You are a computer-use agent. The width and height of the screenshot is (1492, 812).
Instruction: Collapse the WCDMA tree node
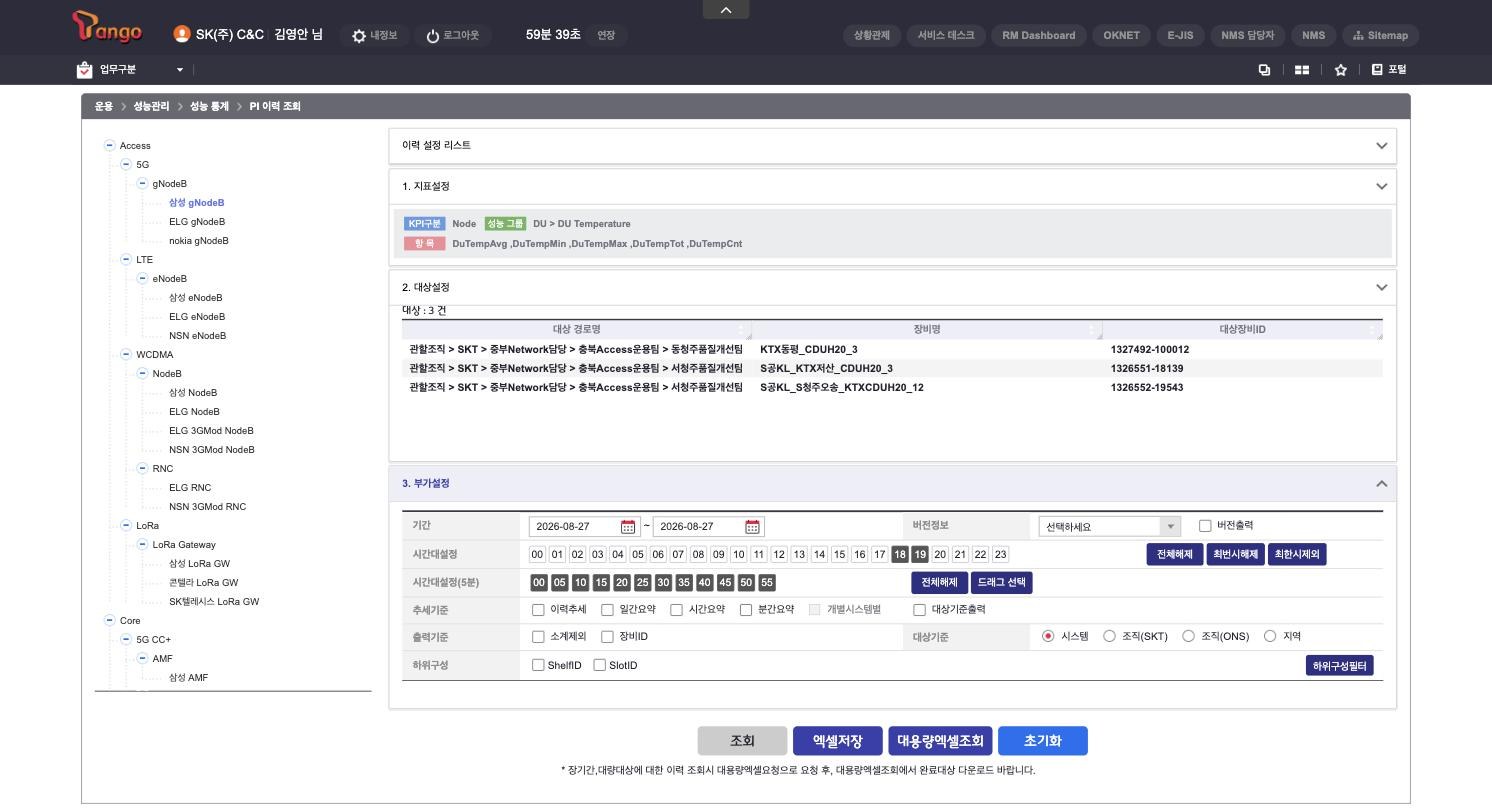click(126, 354)
